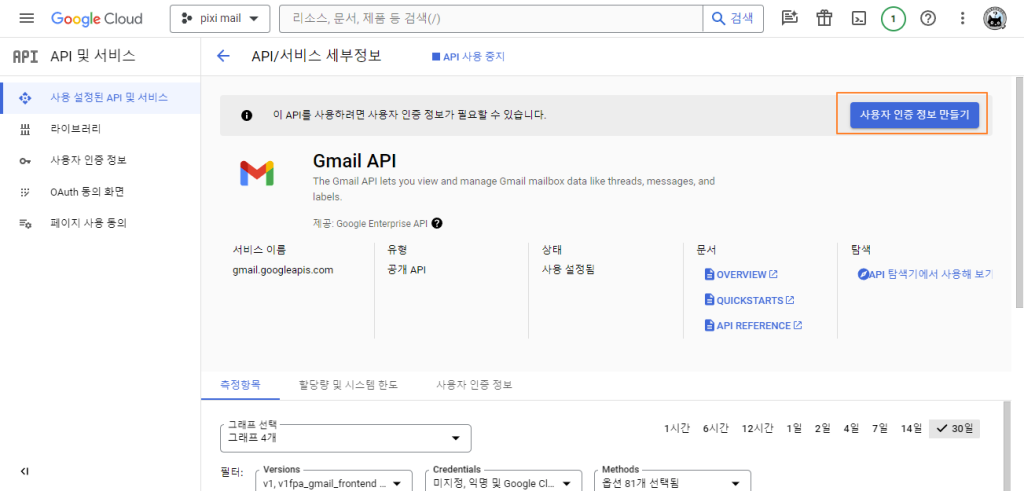Screen dimensions: 1024x491
Task: Click the back arrow beside API/서비스 세부정보
Action: pos(223,56)
